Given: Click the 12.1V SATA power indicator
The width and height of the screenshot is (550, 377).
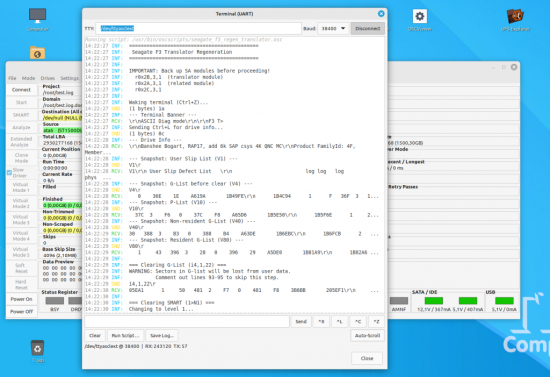Looking at the screenshot, I should pyautogui.click(x=434, y=301).
